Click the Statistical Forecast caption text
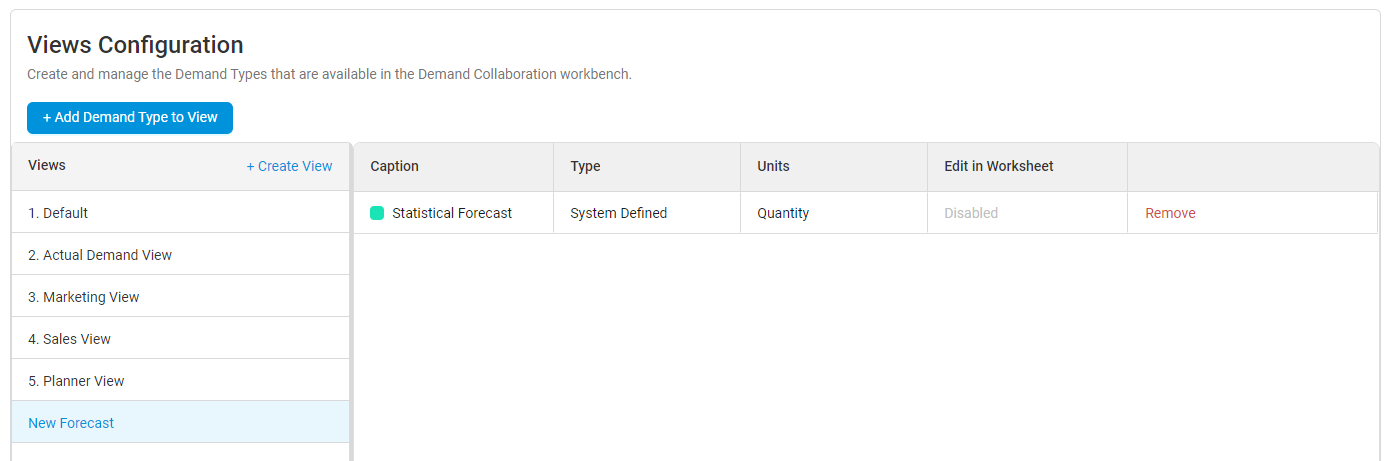Viewport: 1389px width, 461px height. click(x=452, y=213)
